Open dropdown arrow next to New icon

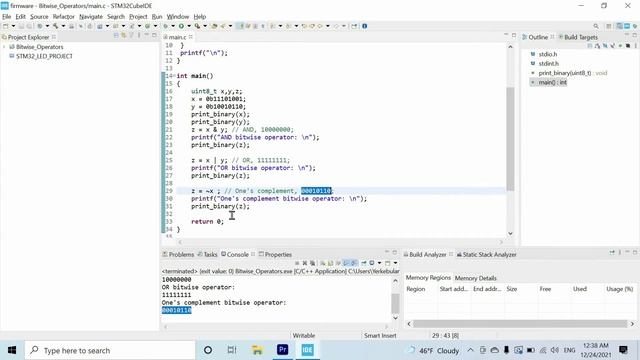13,26
